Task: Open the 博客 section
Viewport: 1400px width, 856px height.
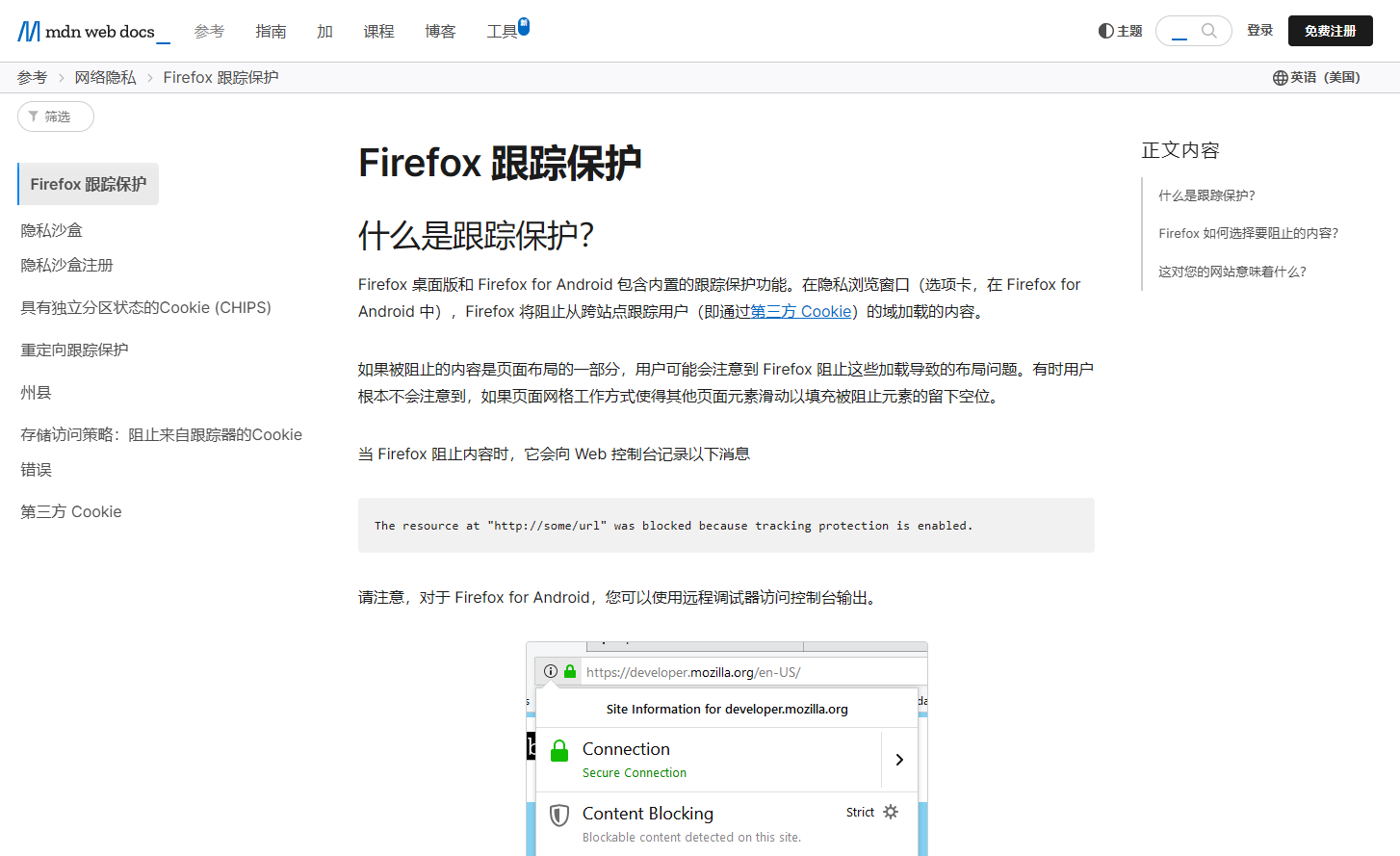Action: 440,30
